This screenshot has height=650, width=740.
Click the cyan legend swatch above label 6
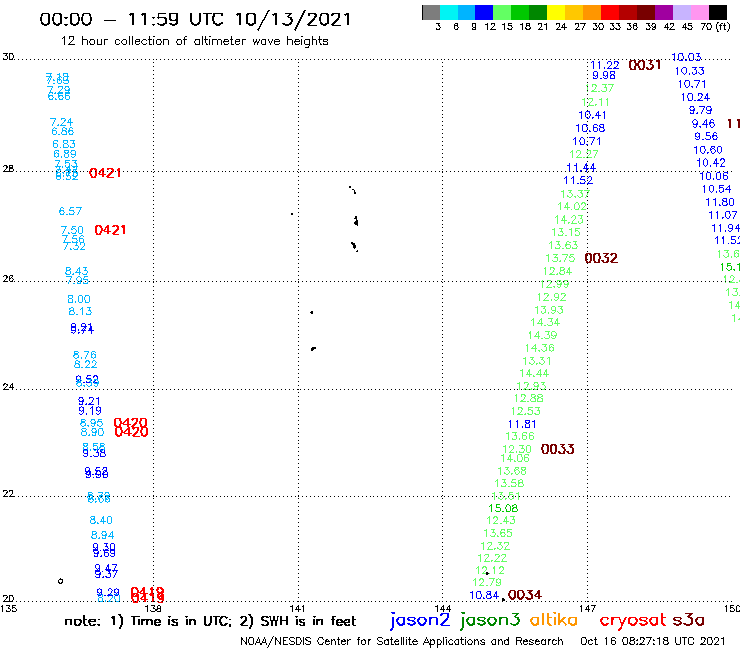tap(449, 12)
